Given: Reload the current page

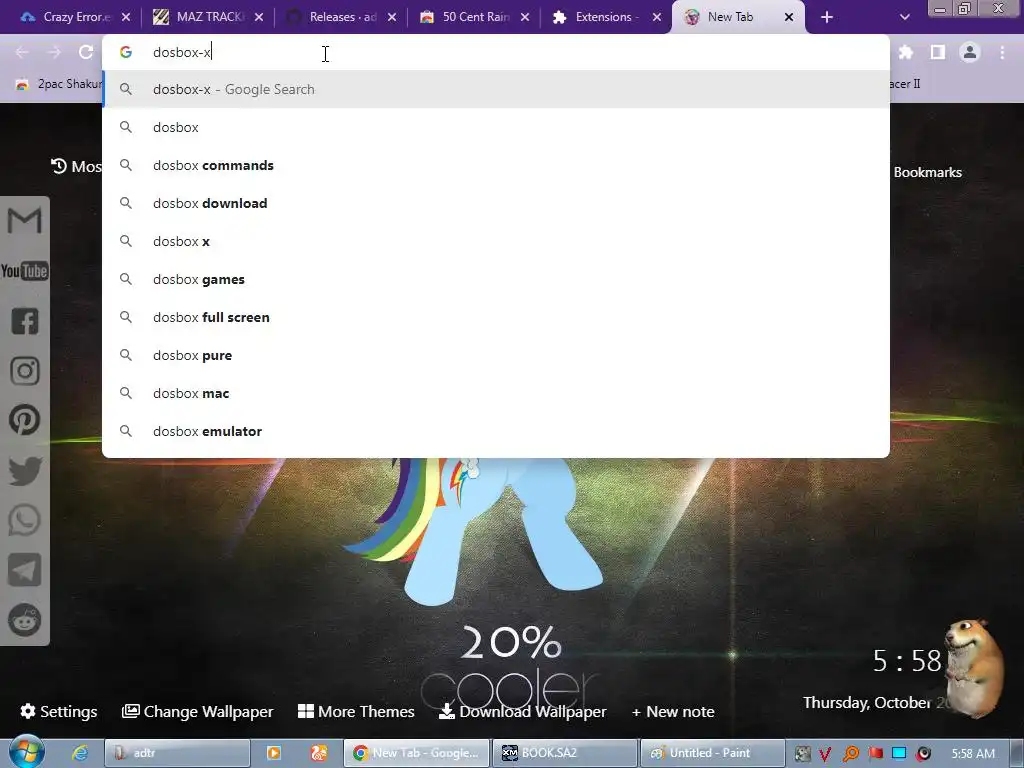Looking at the screenshot, I should coord(86,52).
